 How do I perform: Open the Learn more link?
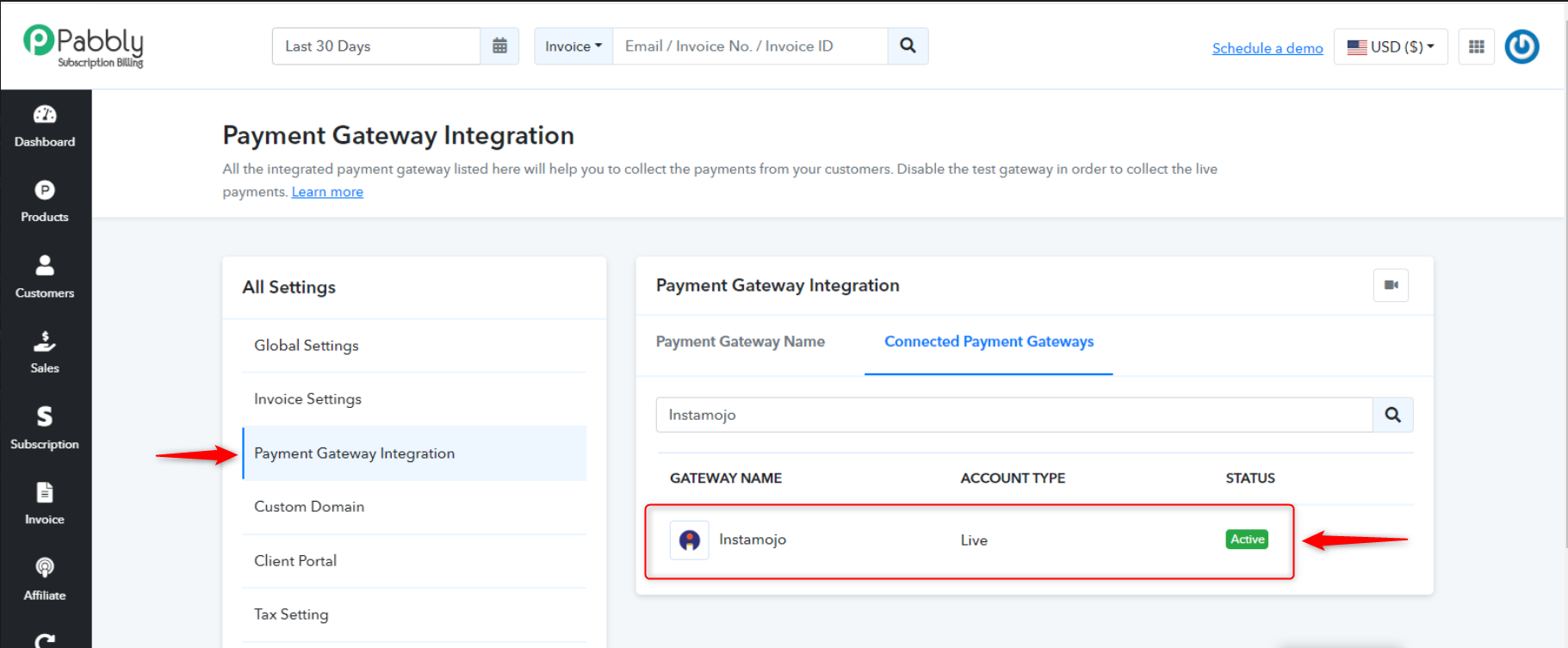click(327, 192)
